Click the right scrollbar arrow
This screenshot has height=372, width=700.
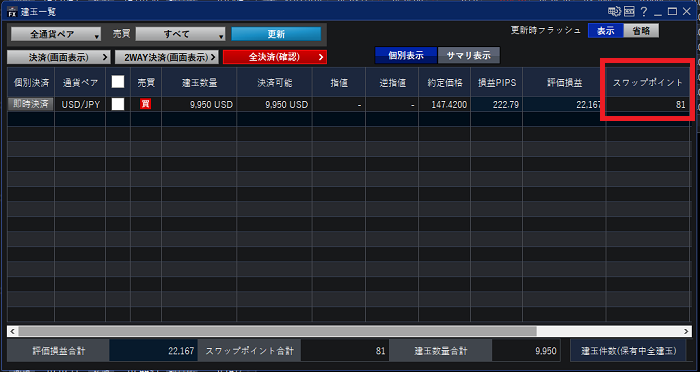pos(686,331)
